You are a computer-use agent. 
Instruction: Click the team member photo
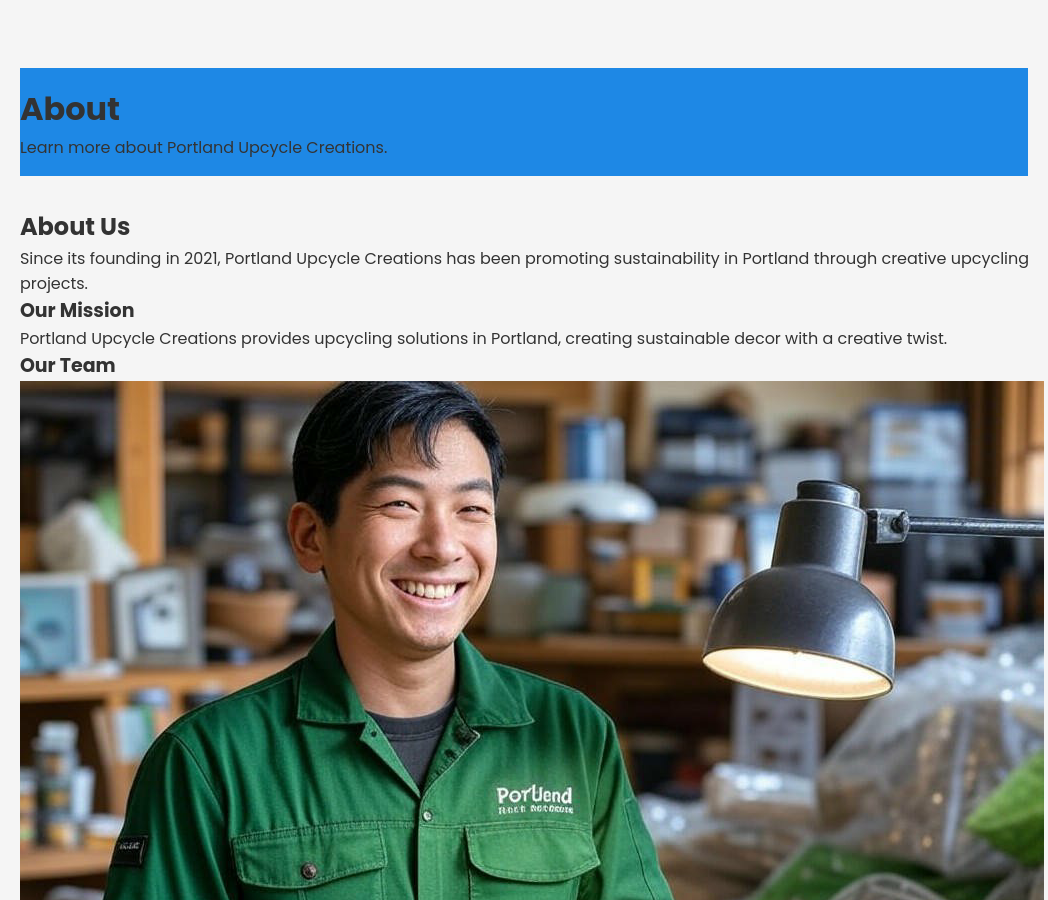click(531, 640)
